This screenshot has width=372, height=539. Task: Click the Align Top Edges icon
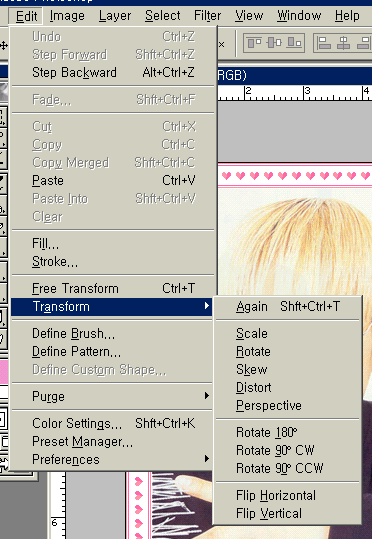coord(254,43)
